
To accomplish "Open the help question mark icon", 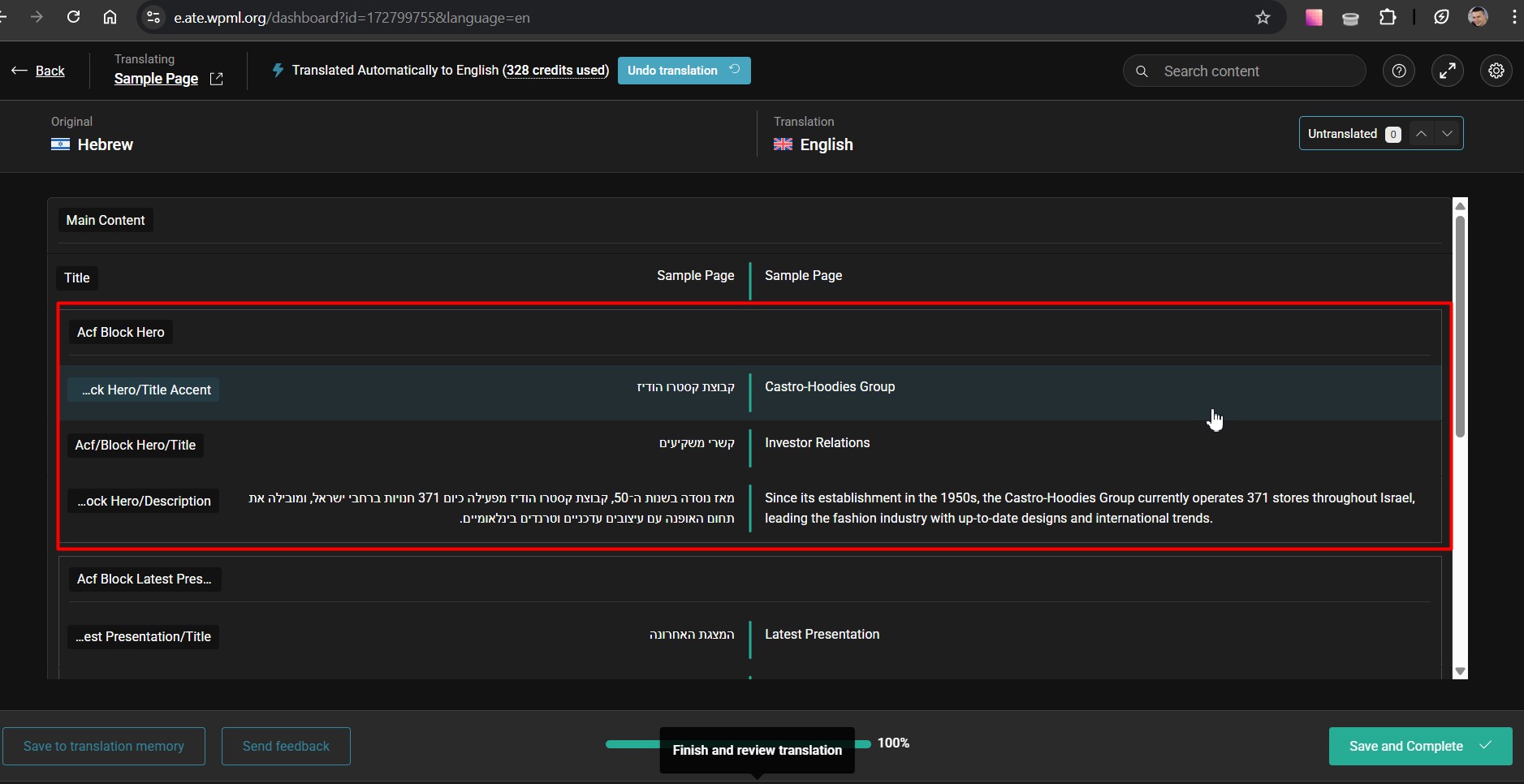I will (1399, 71).
